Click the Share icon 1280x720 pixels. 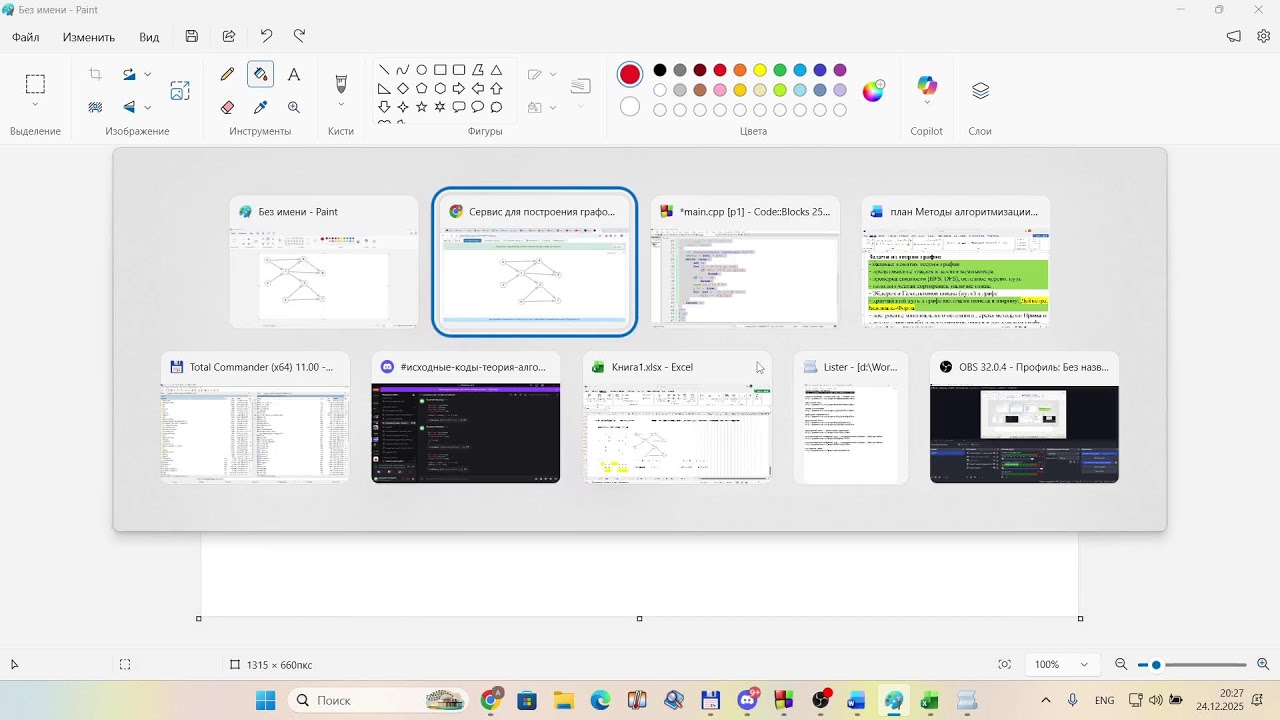[229, 36]
